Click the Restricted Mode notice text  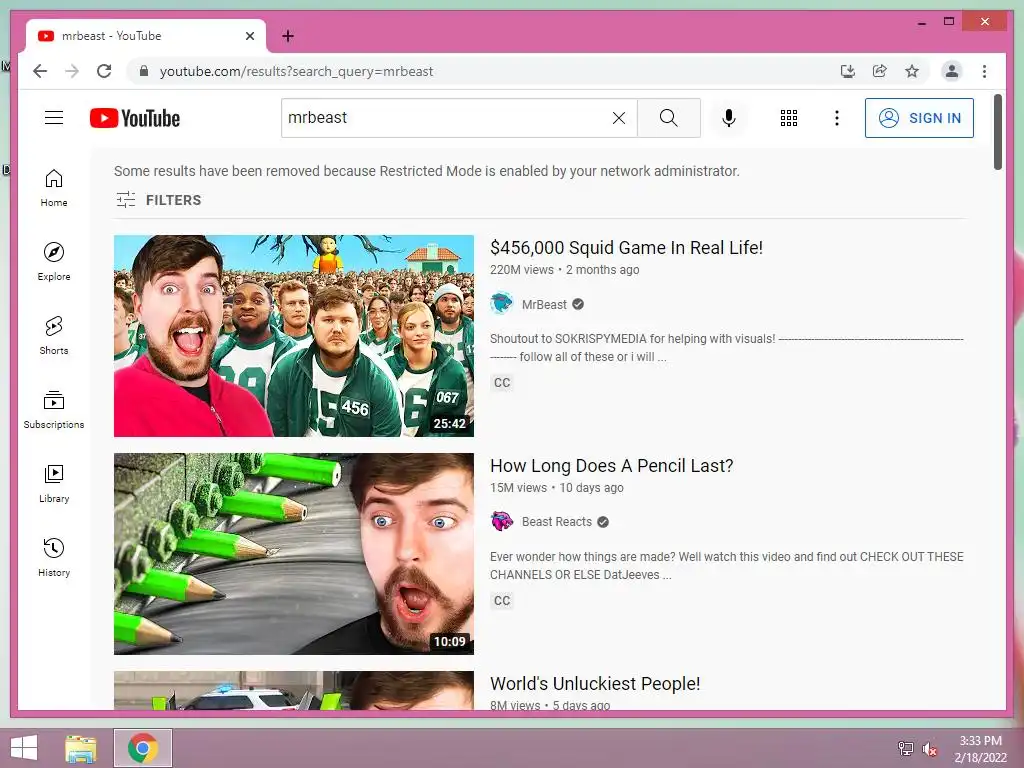426,171
